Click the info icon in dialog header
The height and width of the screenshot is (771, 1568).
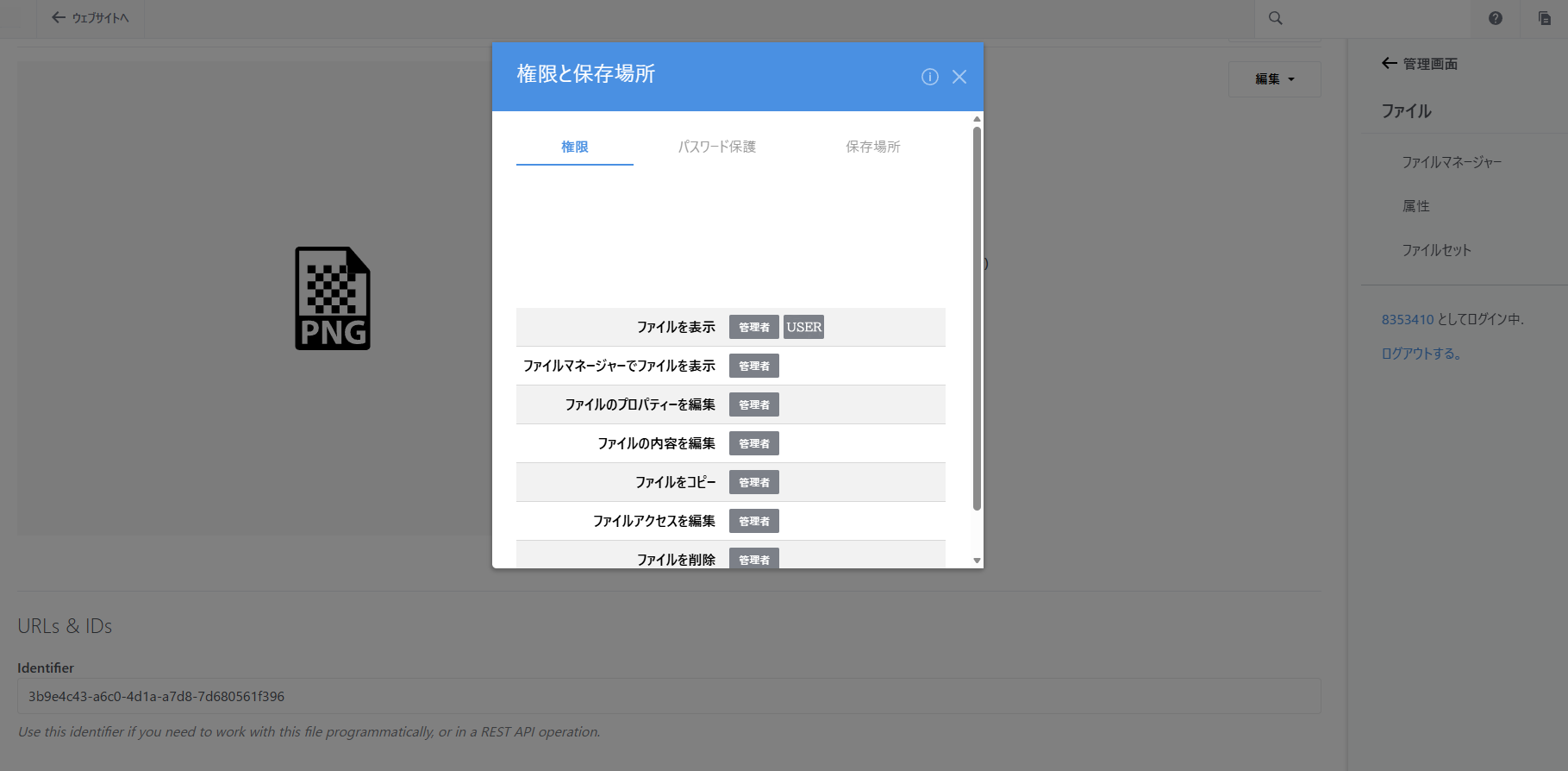[x=929, y=77]
